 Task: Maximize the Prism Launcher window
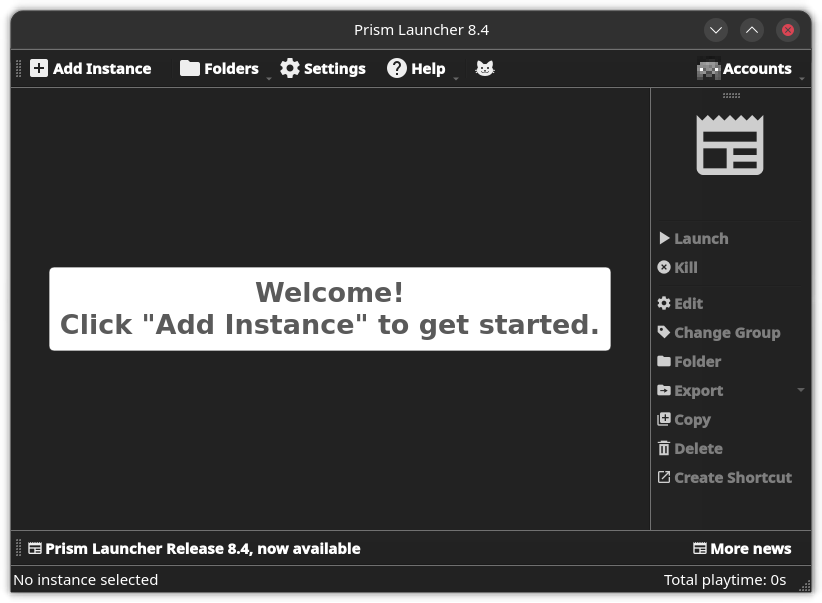[x=752, y=30]
